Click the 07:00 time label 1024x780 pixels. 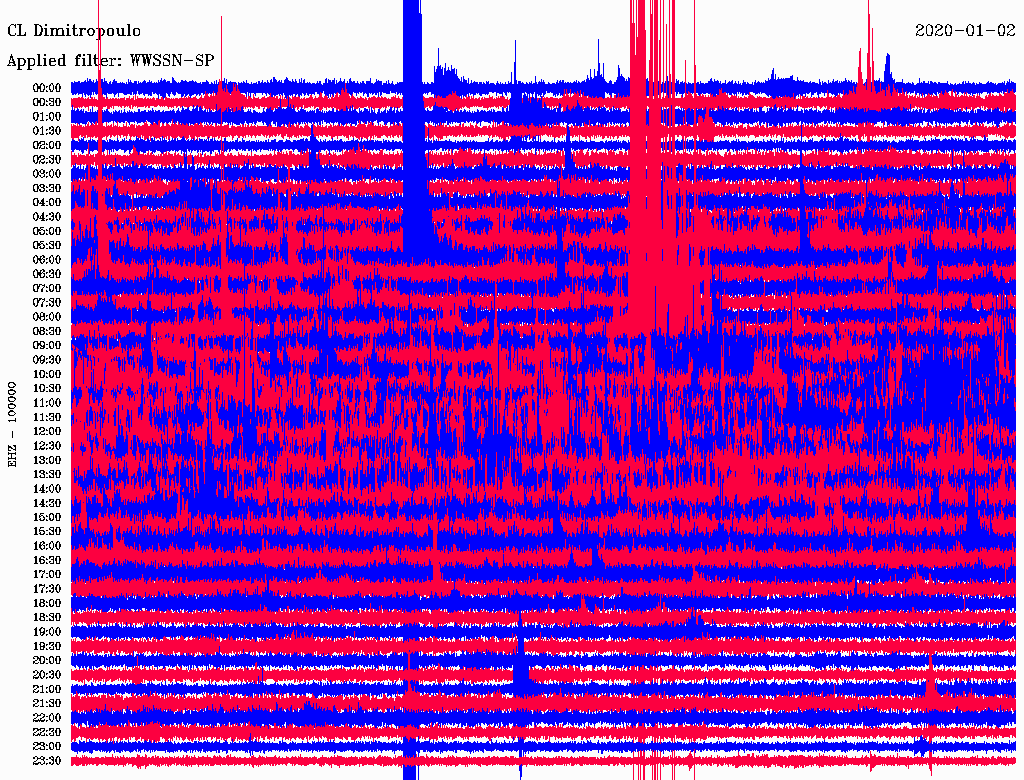coord(47,288)
